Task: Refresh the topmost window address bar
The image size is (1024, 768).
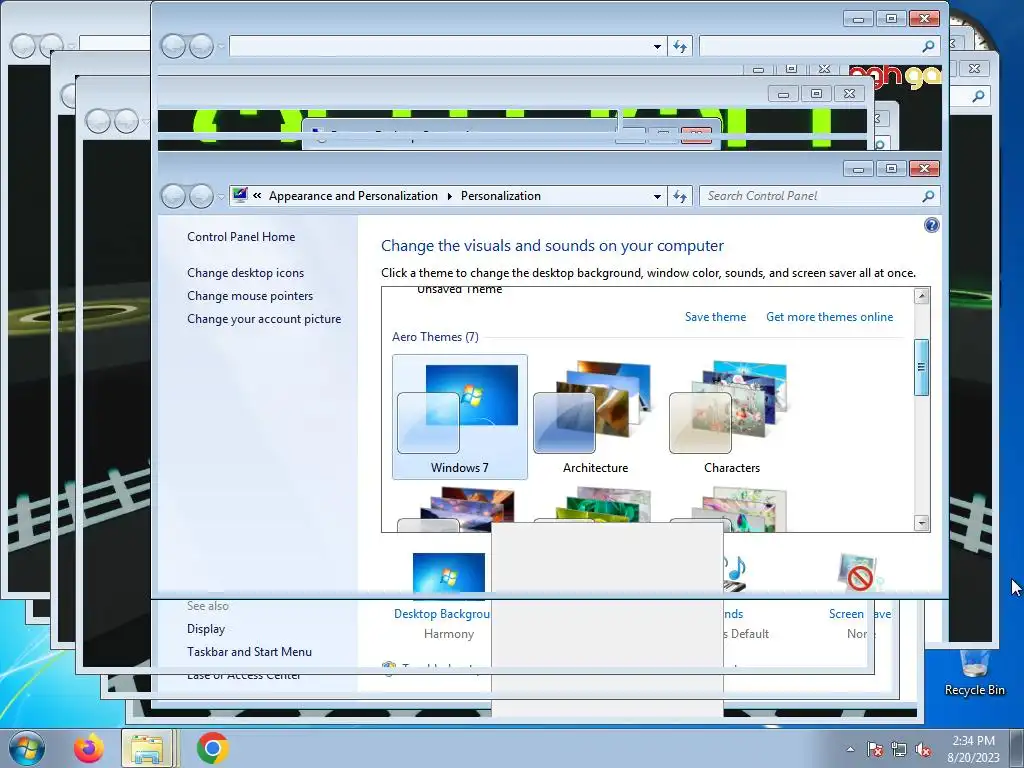Action: [680, 46]
